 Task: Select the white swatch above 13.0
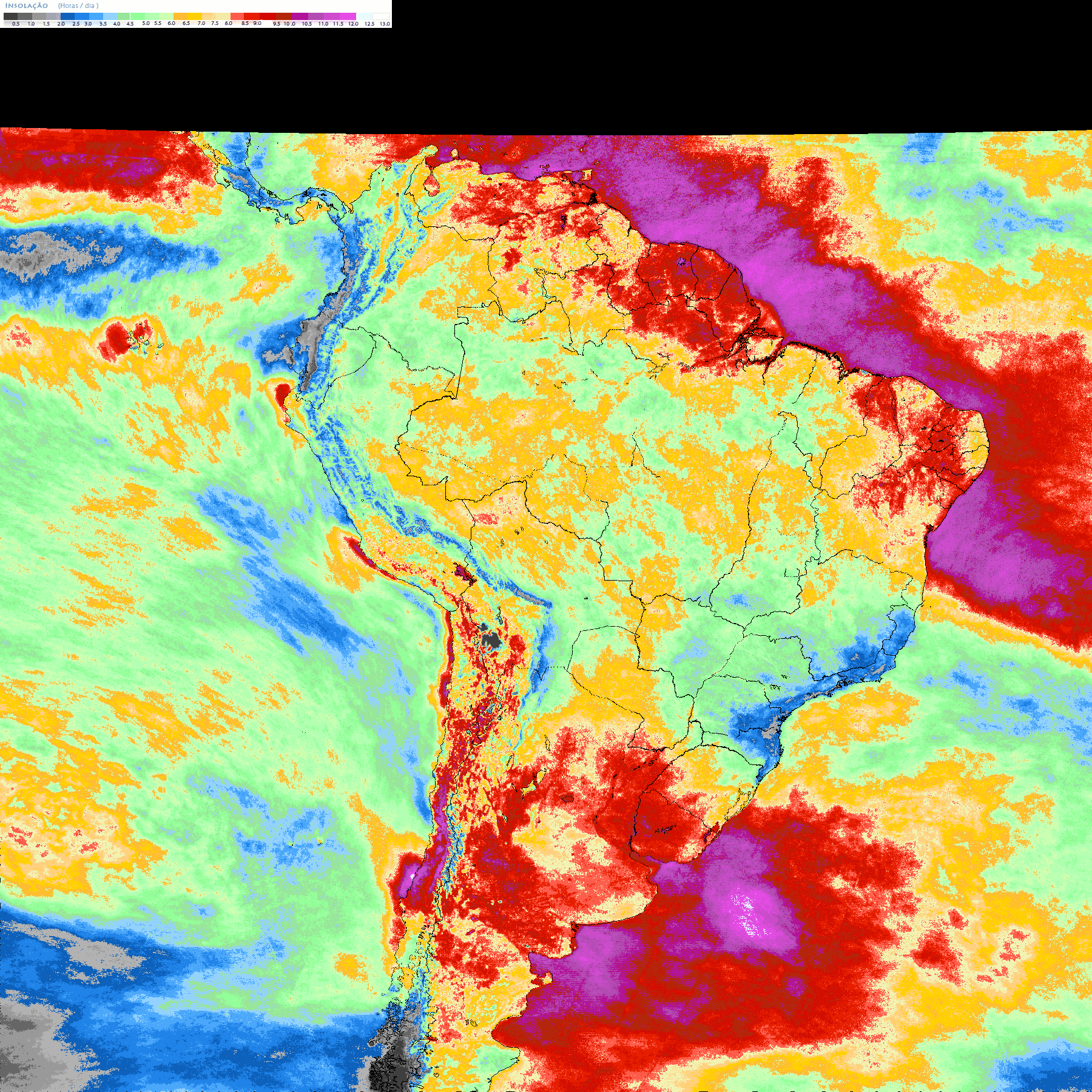point(381,16)
